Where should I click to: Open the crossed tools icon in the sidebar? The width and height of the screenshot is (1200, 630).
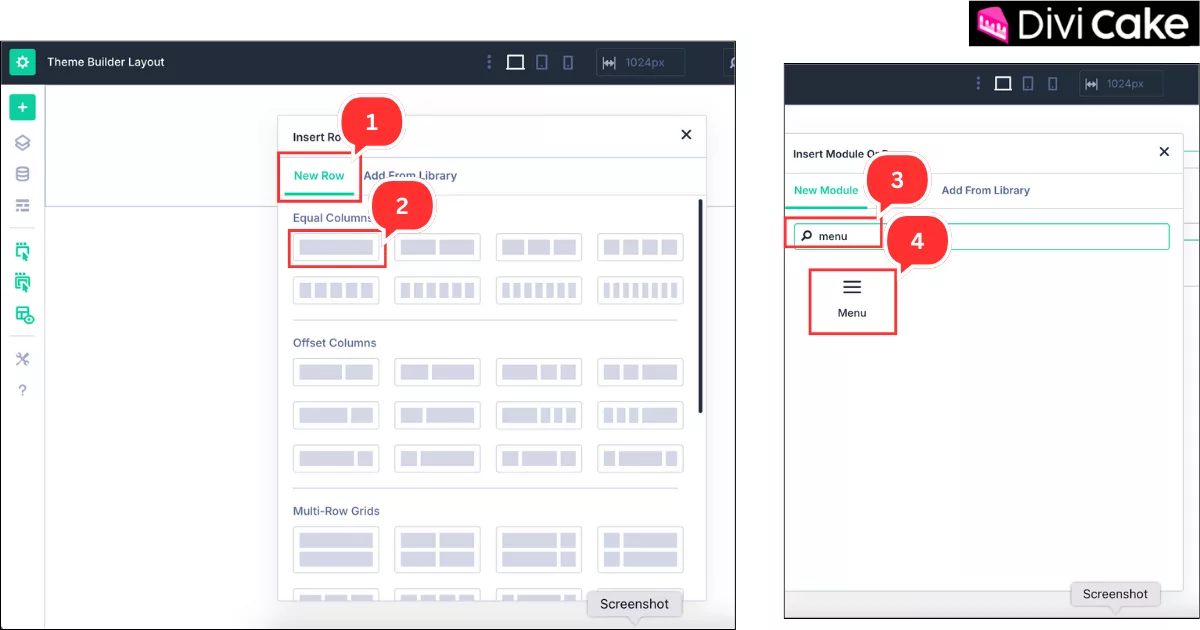23,359
